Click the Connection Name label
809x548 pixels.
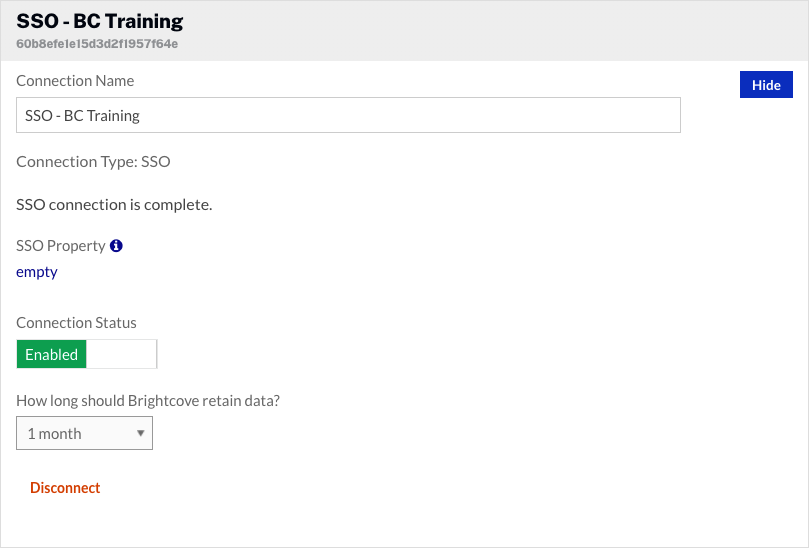click(75, 80)
